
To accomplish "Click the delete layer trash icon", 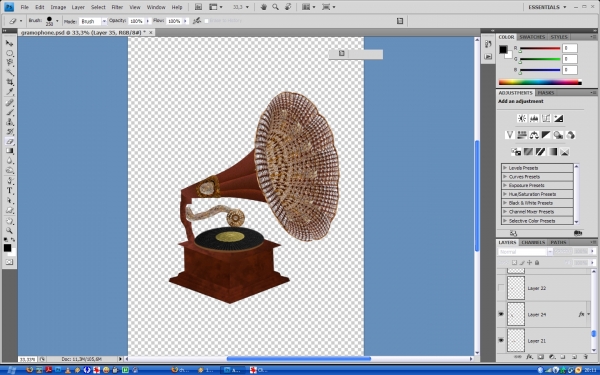I will [x=586, y=357].
